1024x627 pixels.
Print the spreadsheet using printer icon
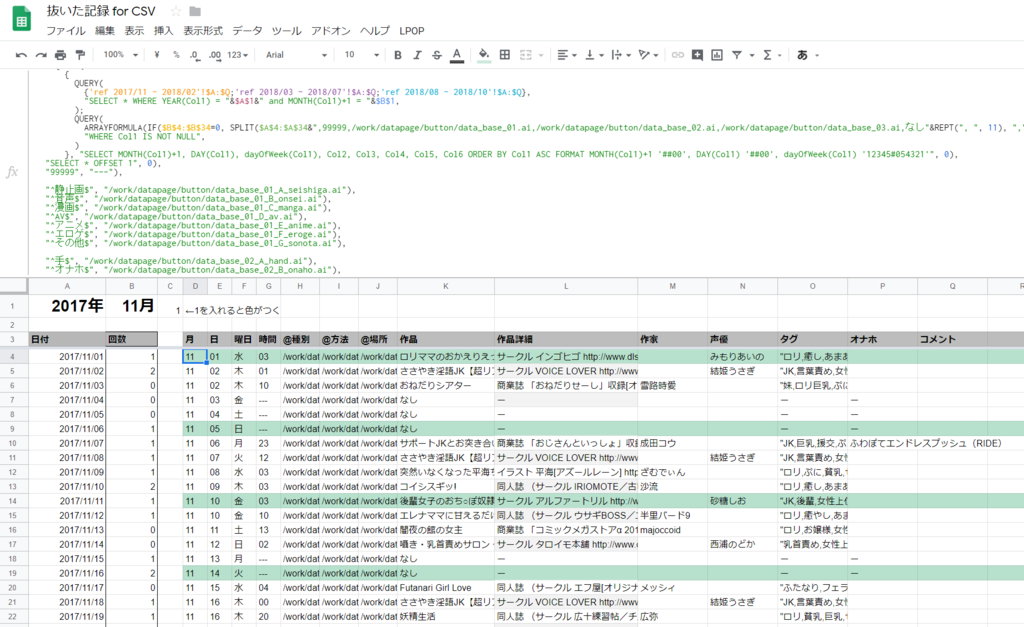click(60, 55)
